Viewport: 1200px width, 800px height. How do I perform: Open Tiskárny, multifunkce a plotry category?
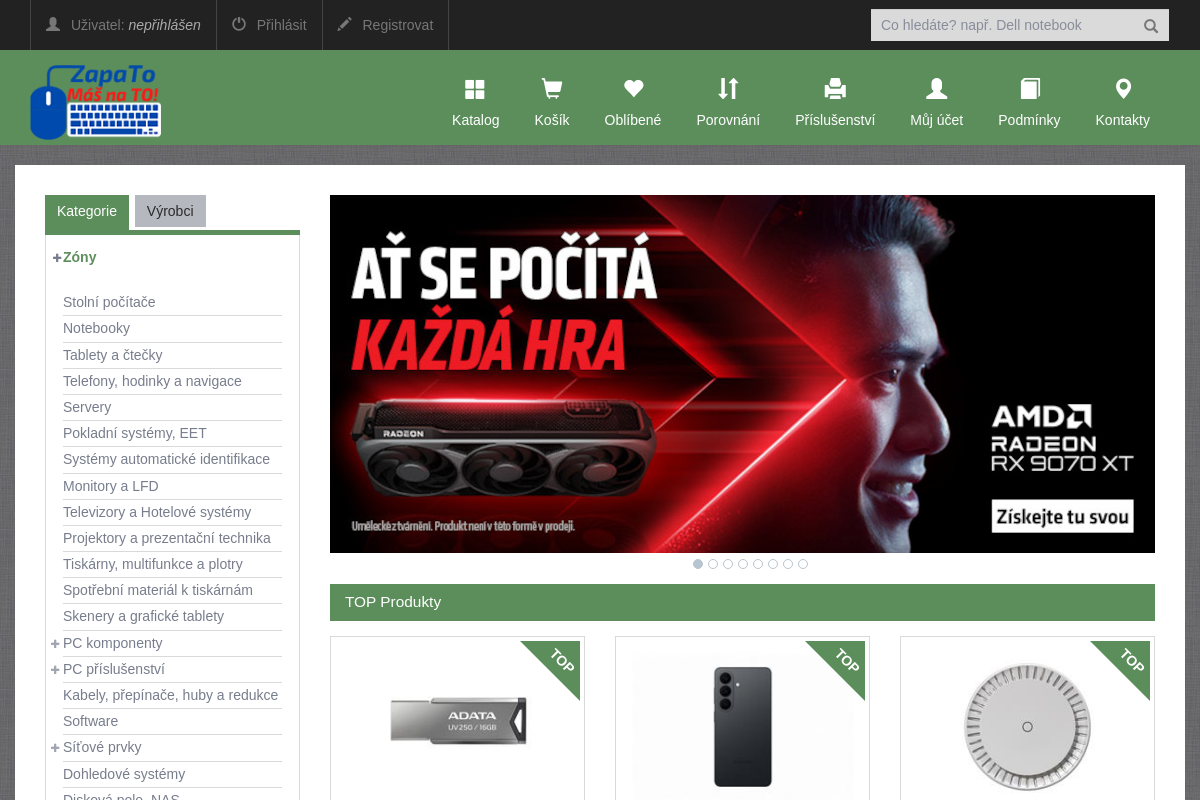point(153,564)
